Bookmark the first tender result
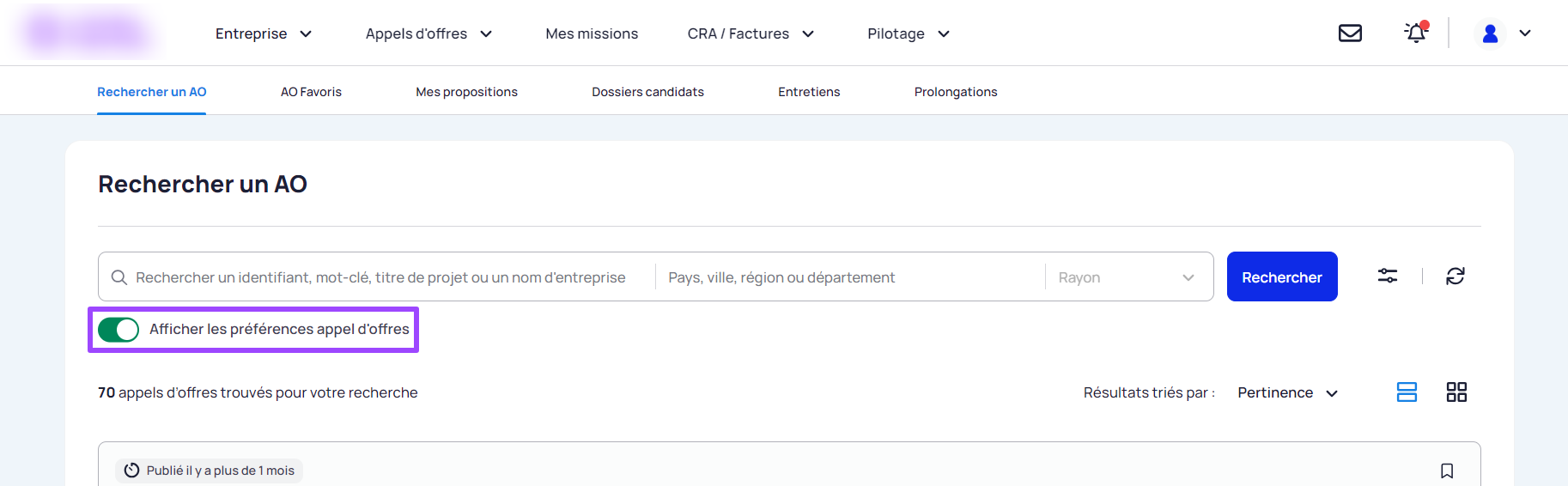This screenshot has width=1568, height=486. pyautogui.click(x=1446, y=471)
